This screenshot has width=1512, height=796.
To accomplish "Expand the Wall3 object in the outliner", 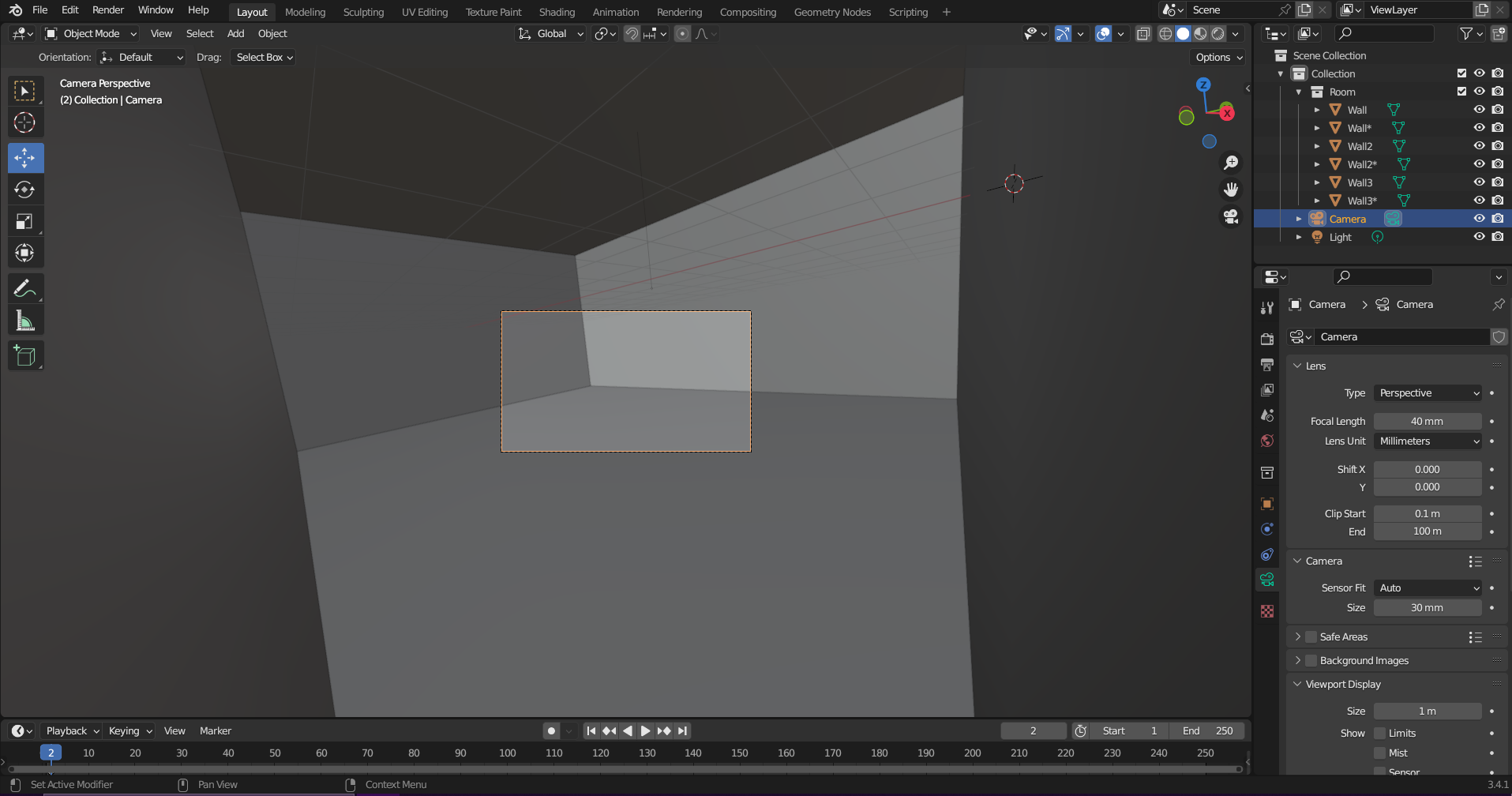I will (x=1316, y=182).
